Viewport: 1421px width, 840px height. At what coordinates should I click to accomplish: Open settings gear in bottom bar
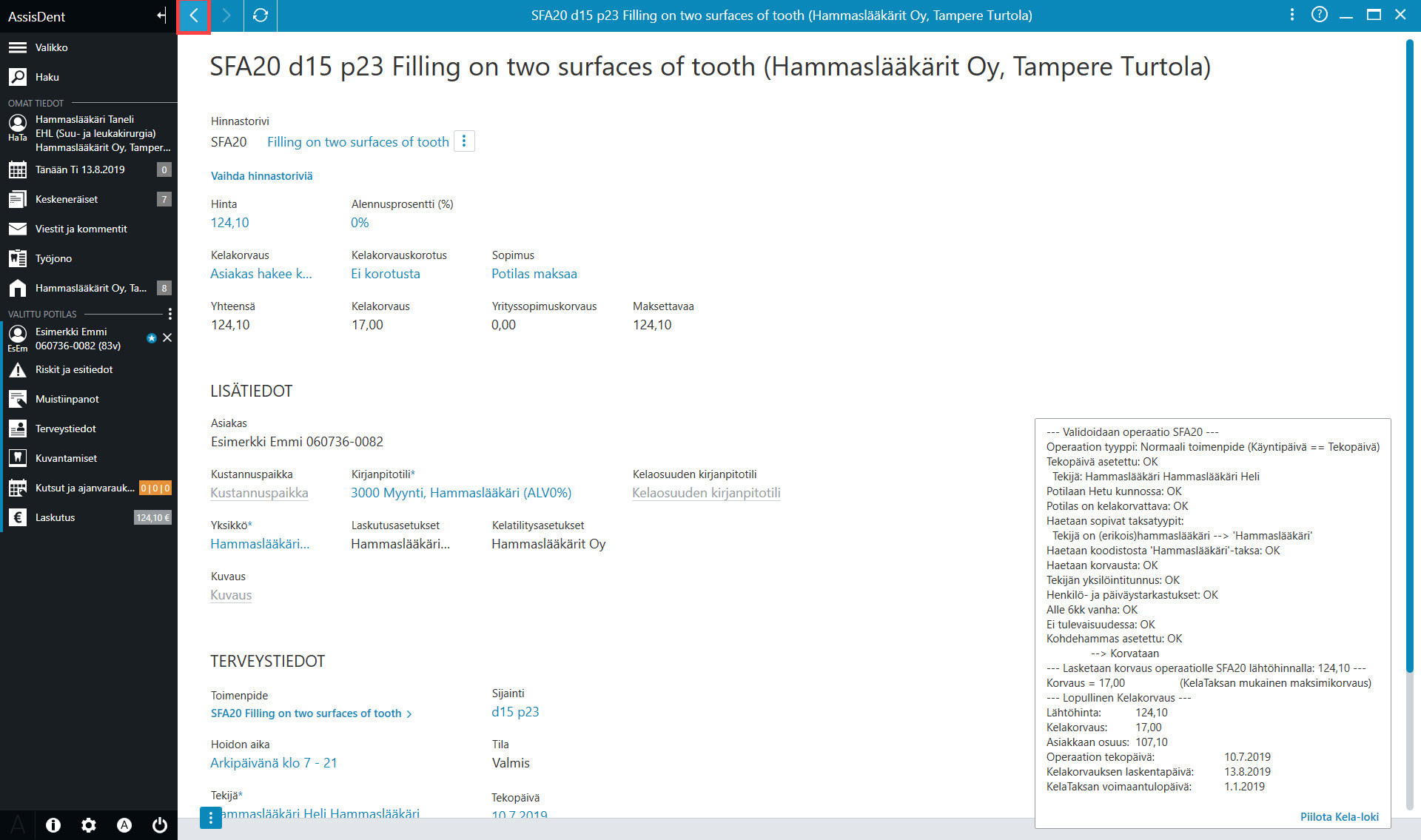click(89, 824)
